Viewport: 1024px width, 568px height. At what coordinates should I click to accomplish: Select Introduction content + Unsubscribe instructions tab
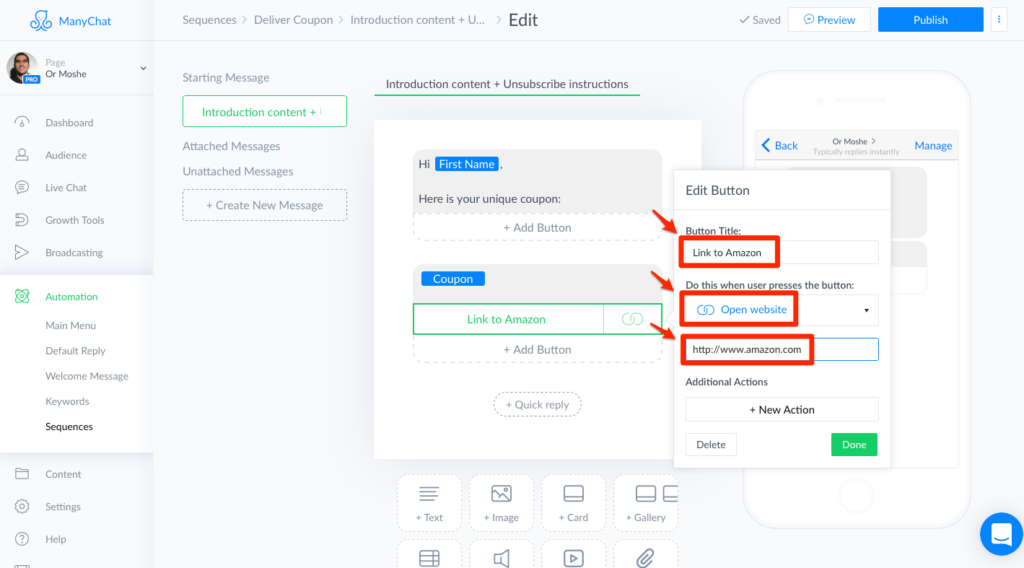507,84
